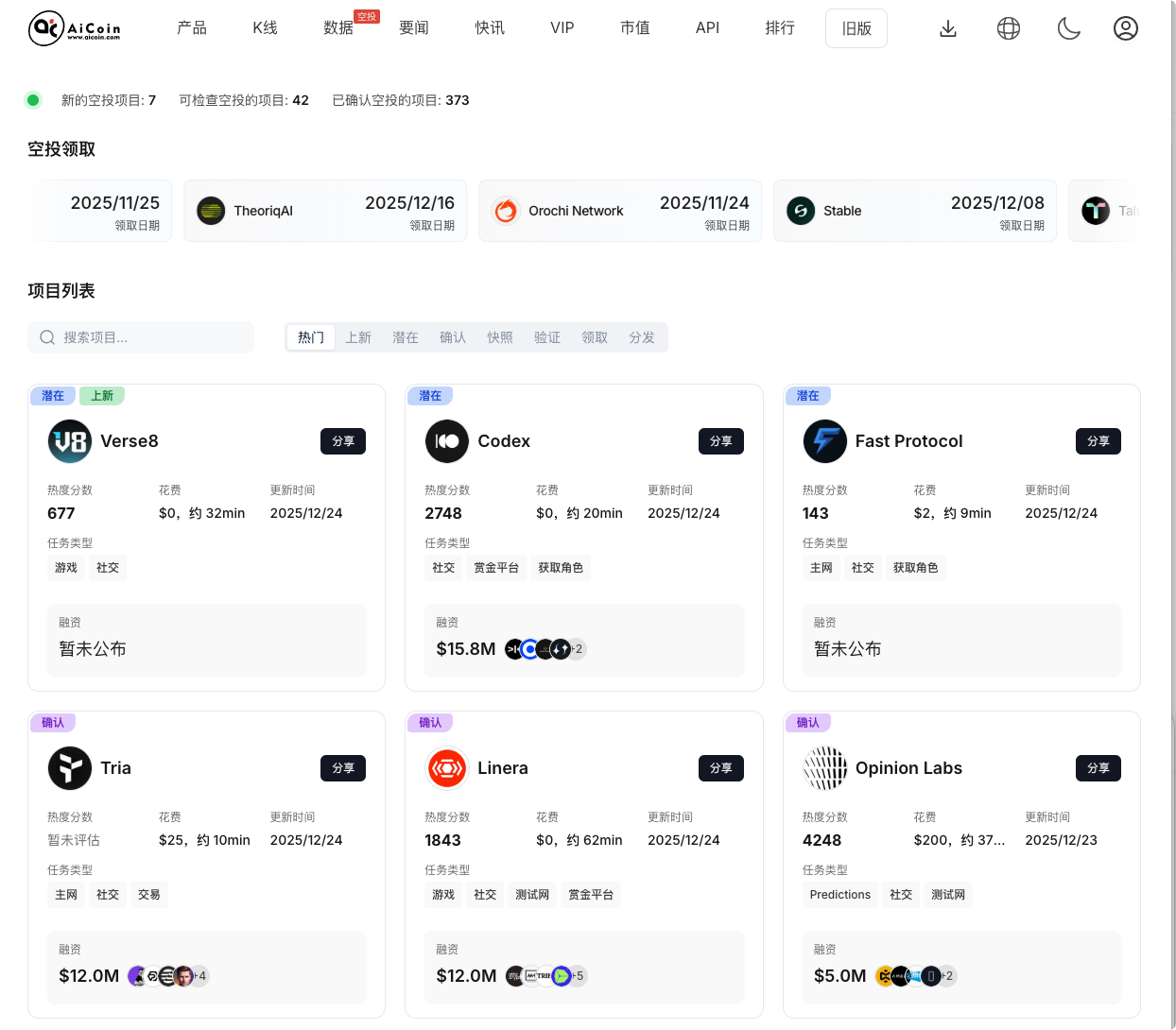This screenshot has width=1176, height=1030.
Task: Toggle dark mode with the moon icon
Action: 1068,28
